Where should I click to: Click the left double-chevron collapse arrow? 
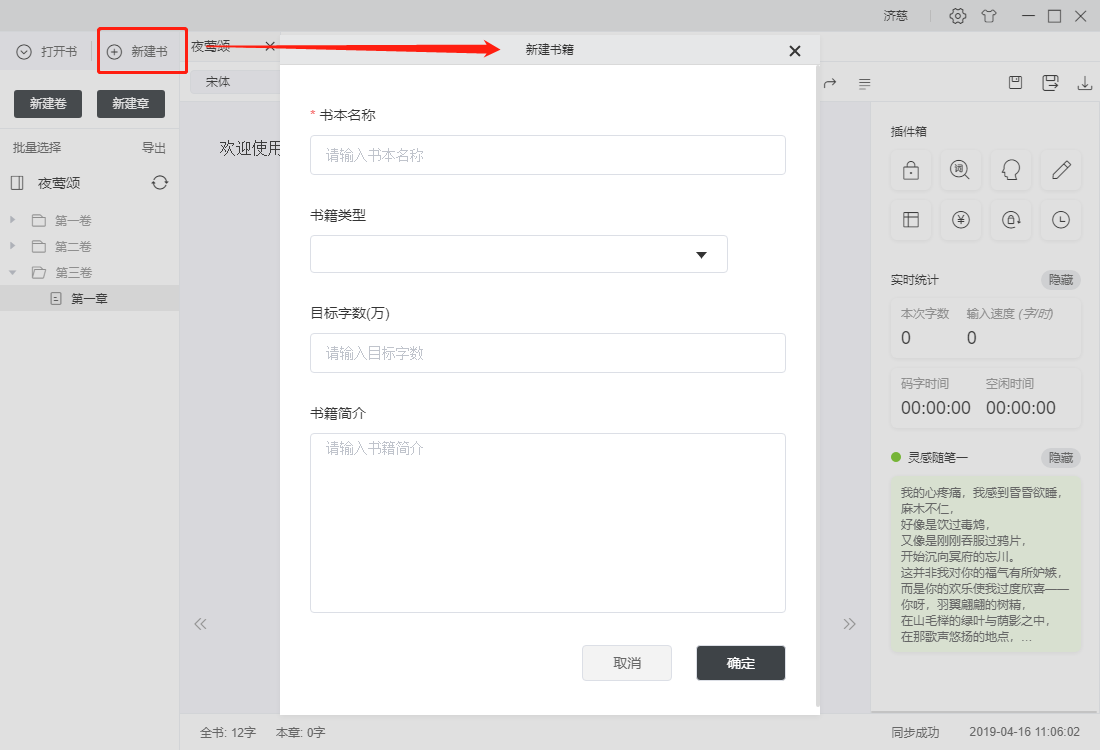[x=201, y=624]
